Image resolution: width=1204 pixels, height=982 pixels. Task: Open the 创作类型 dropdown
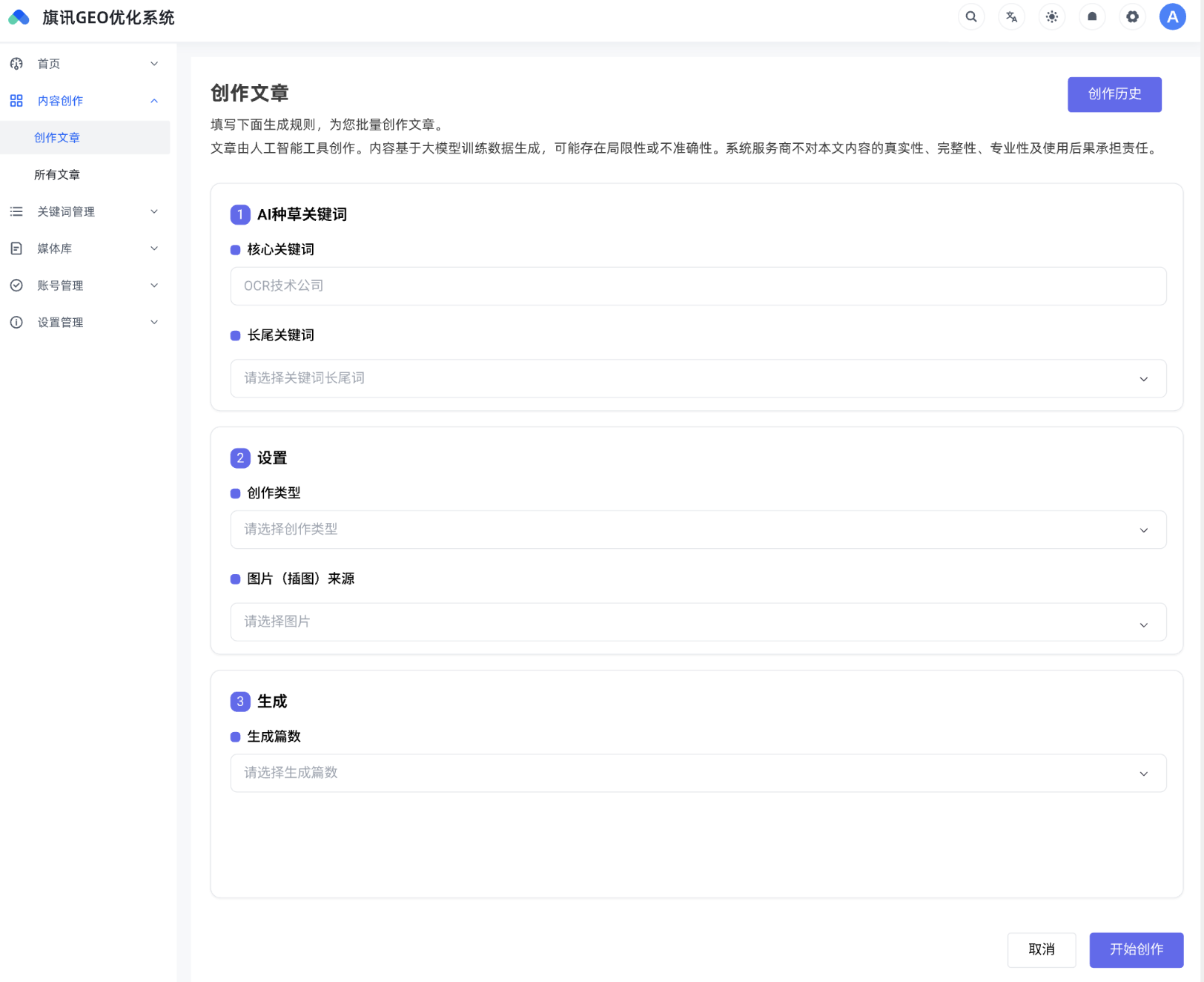point(698,530)
